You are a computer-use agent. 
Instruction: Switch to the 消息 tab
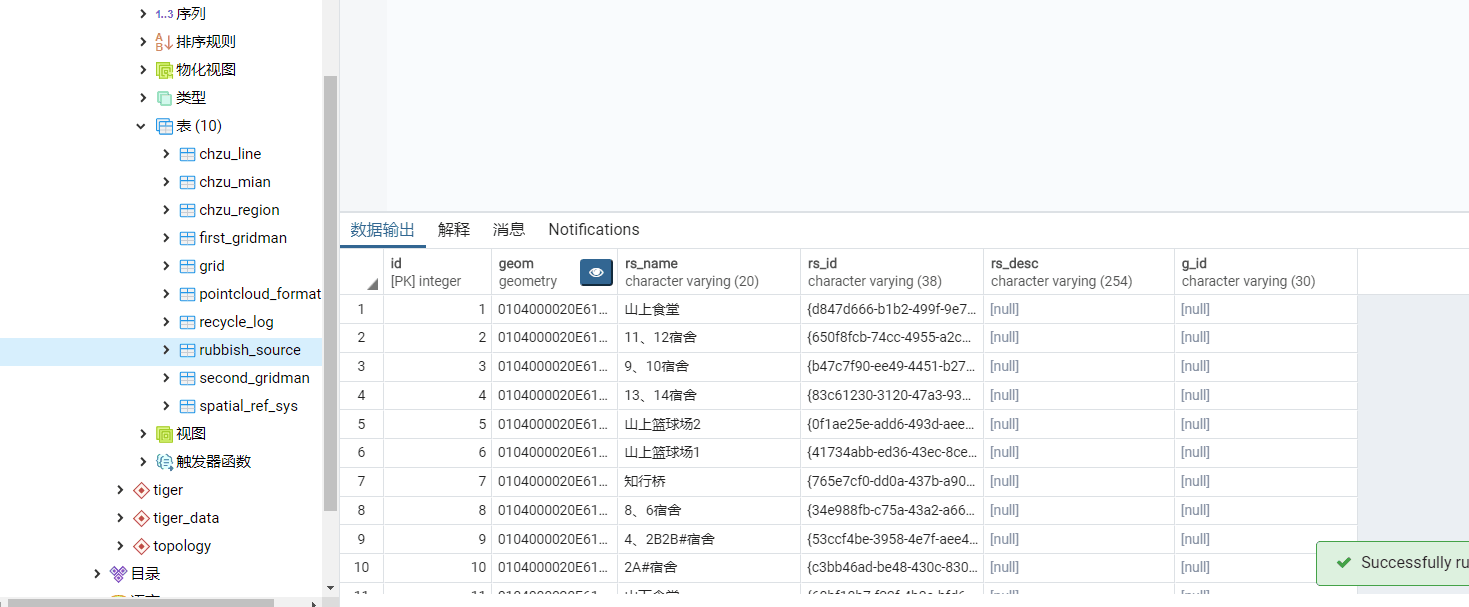tap(509, 230)
